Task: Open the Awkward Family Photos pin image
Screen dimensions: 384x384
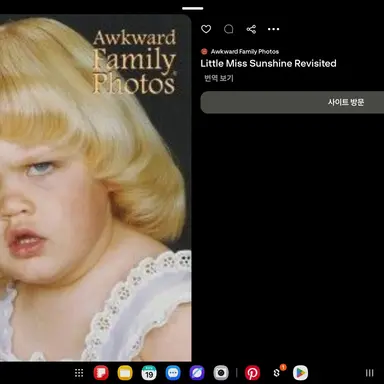Action: pos(96,188)
